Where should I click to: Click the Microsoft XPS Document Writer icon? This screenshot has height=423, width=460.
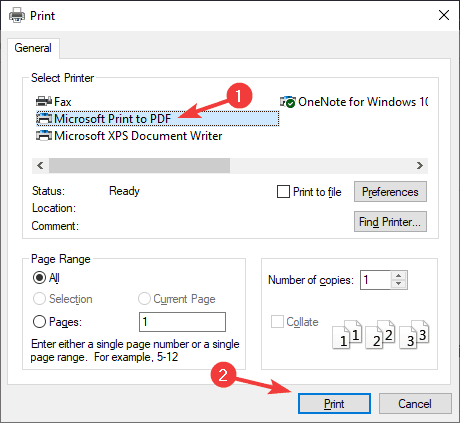click(44, 135)
